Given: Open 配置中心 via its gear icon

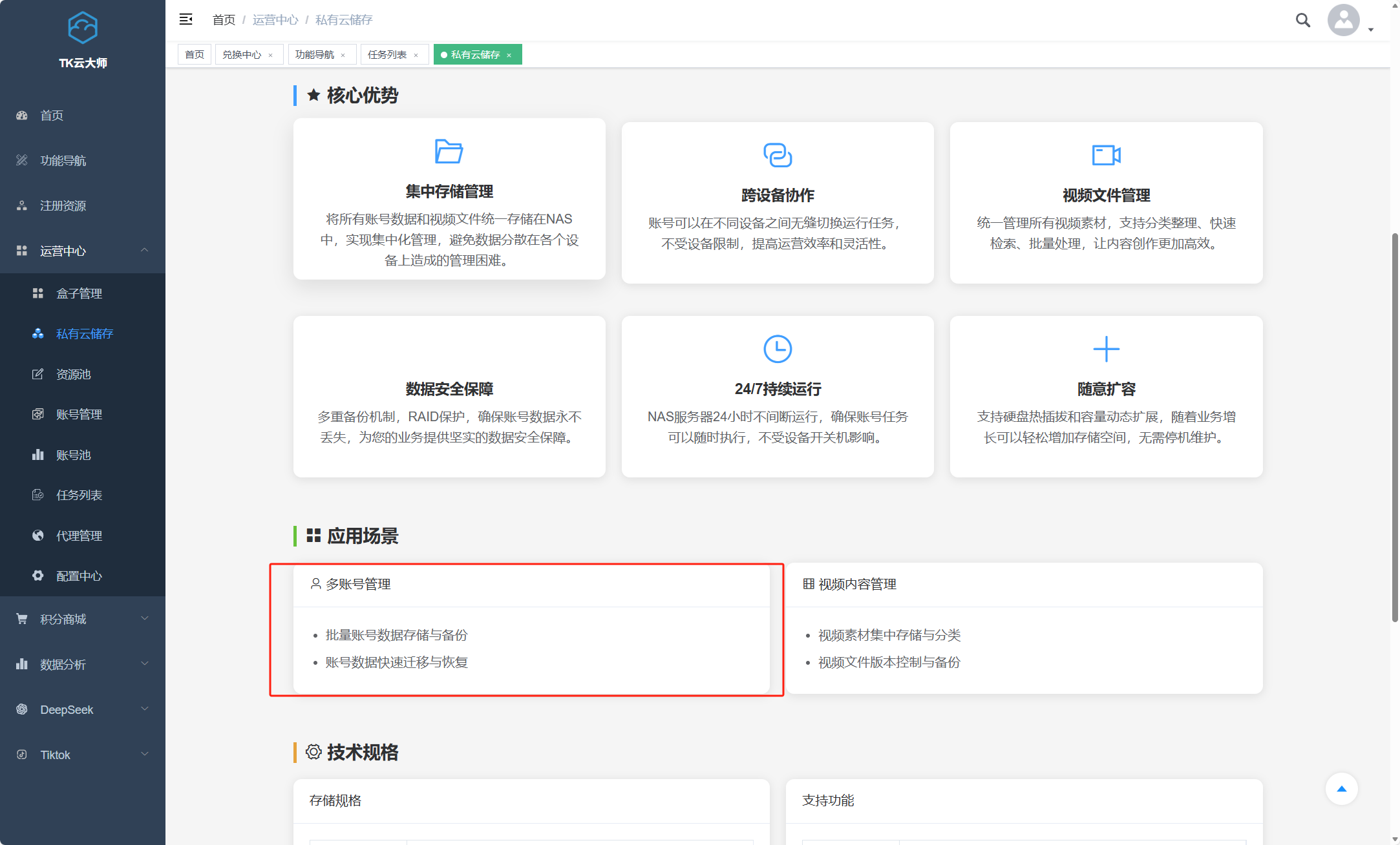Looking at the screenshot, I should click(37, 575).
